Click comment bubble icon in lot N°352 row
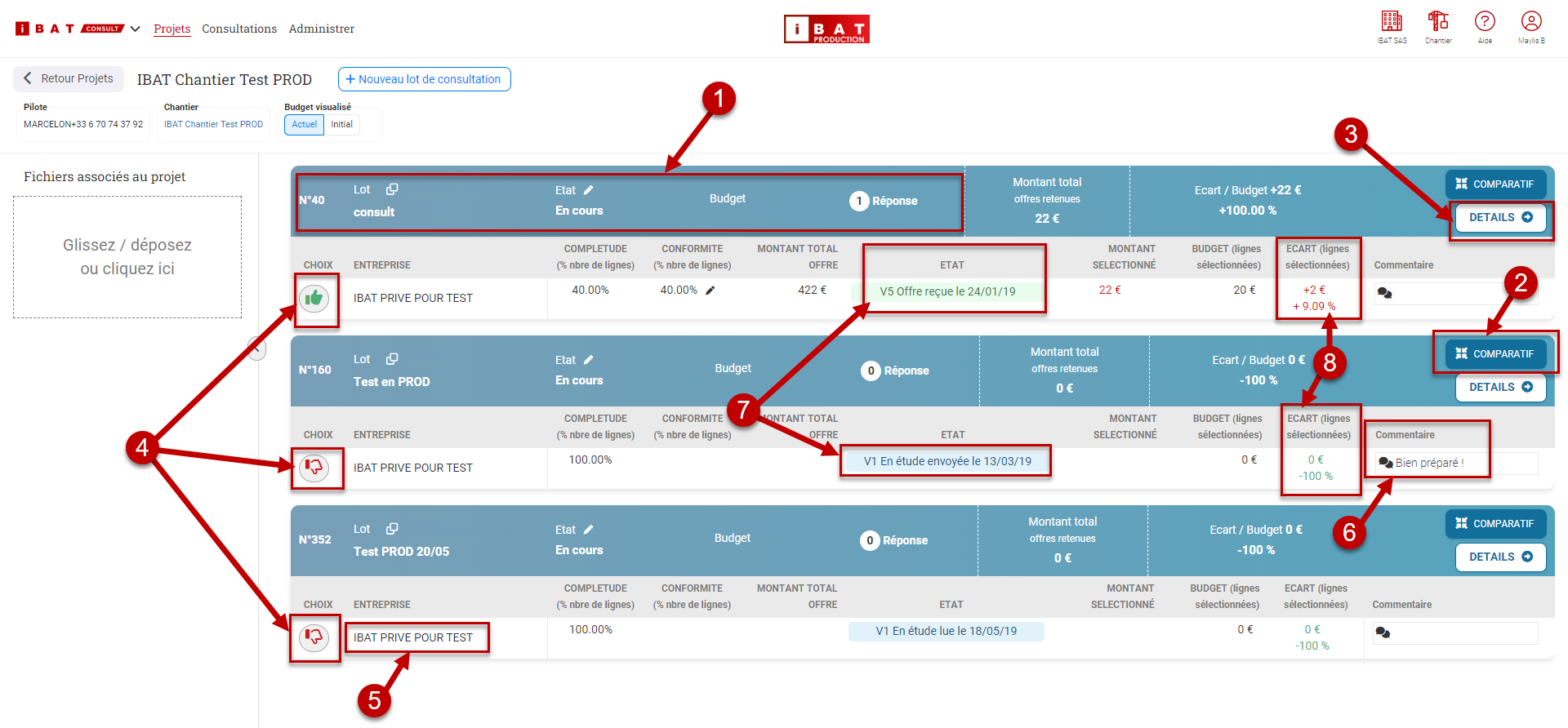 click(x=1383, y=633)
